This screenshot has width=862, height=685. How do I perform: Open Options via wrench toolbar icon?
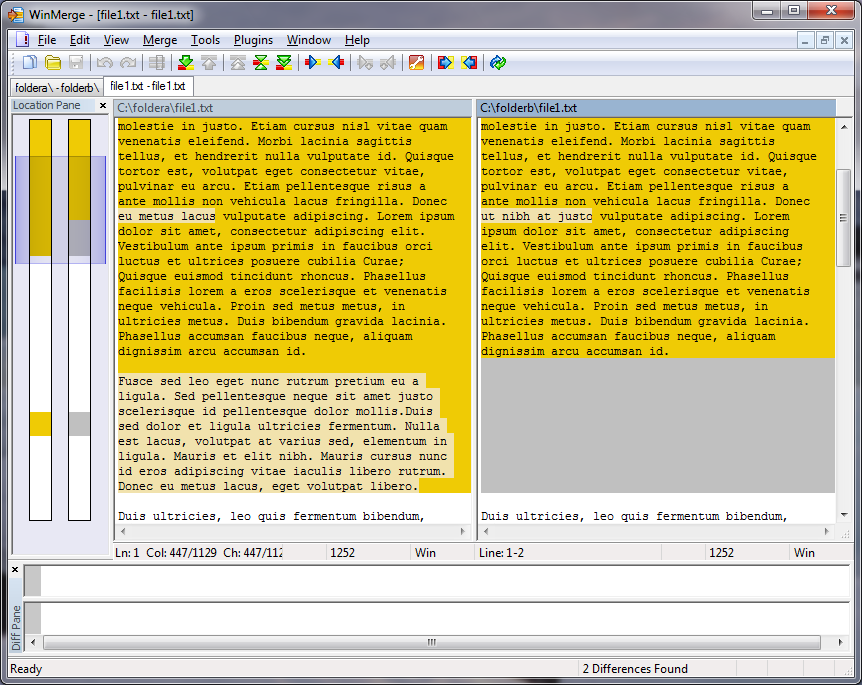[416, 63]
